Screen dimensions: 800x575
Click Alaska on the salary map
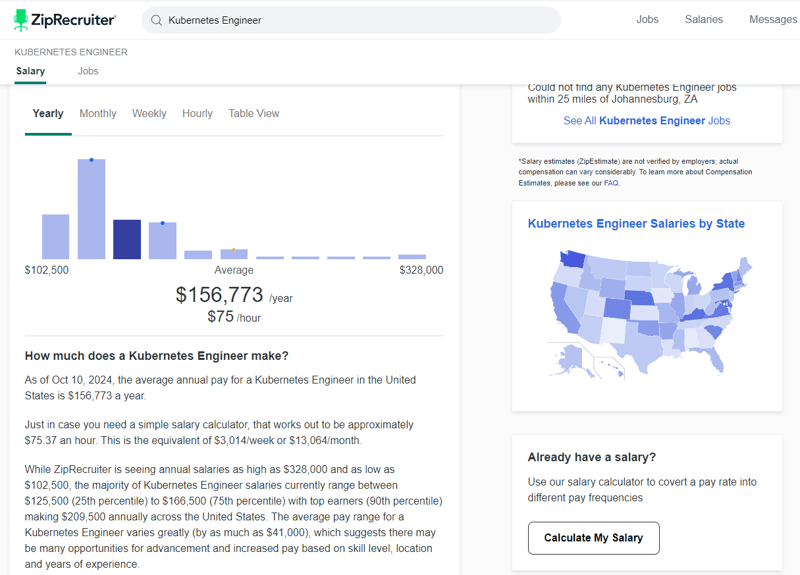click(x=571, y=359)
